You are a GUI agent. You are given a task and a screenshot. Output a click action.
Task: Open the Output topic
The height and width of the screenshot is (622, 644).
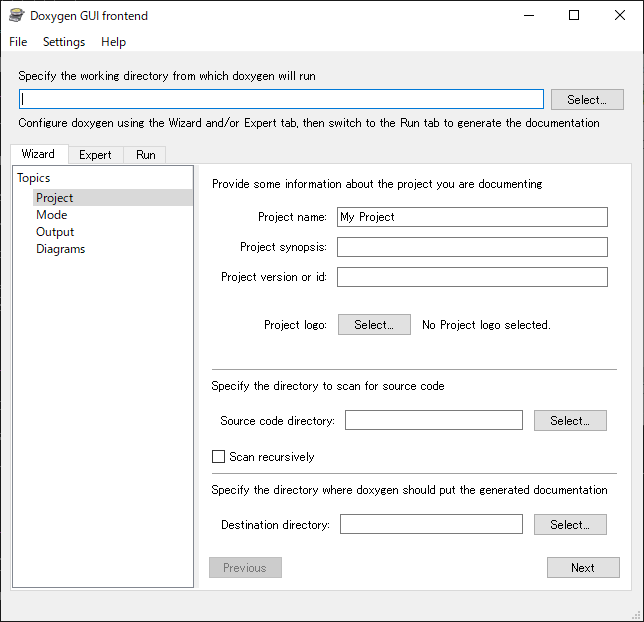pyautogui.click(x=55, y=232)
